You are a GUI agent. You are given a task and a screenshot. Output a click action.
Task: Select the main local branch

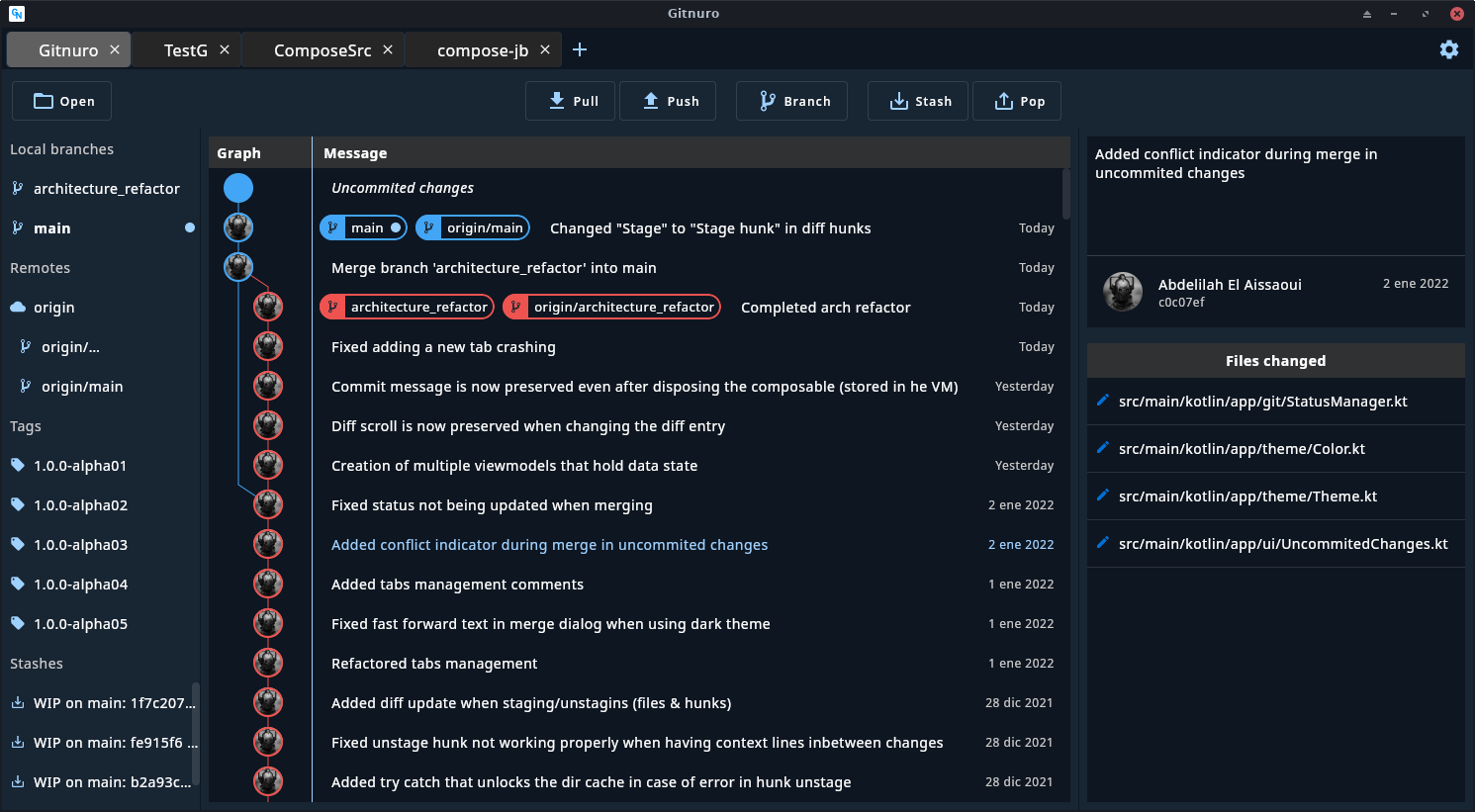[100, 228]
